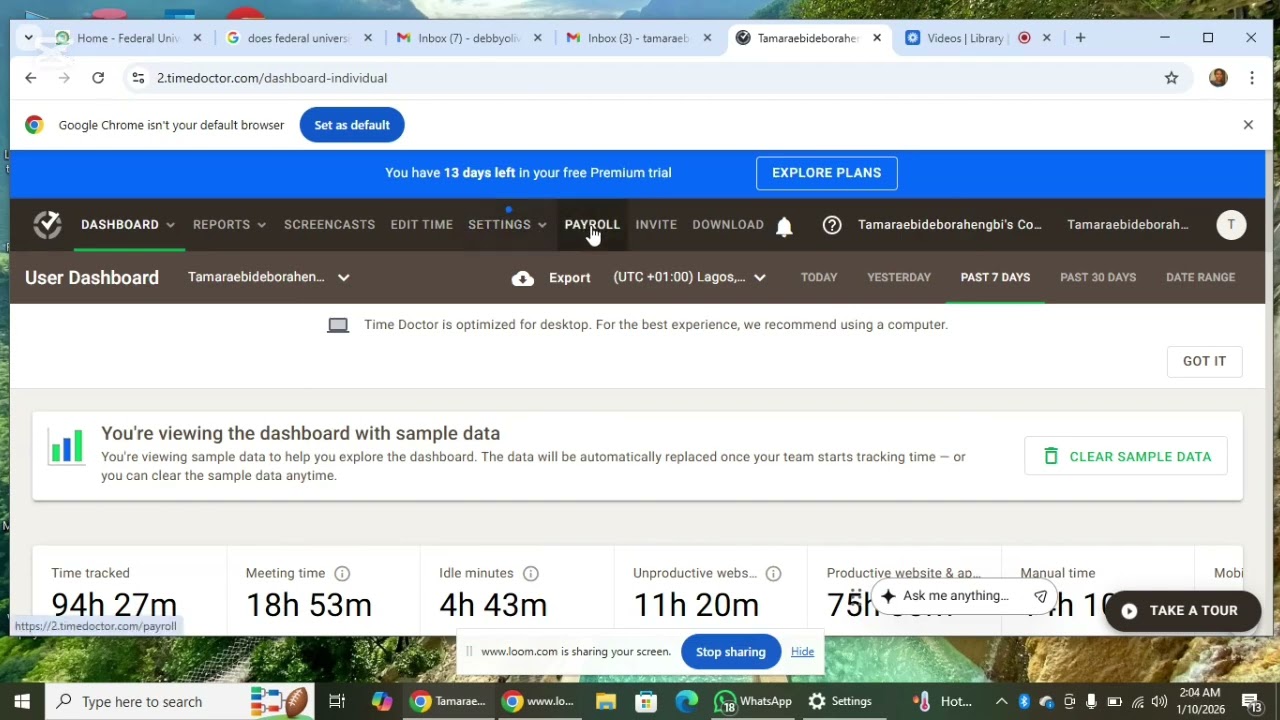Open Windows Start menu
Screen dimensions: 1280x720
coord(22,702)
